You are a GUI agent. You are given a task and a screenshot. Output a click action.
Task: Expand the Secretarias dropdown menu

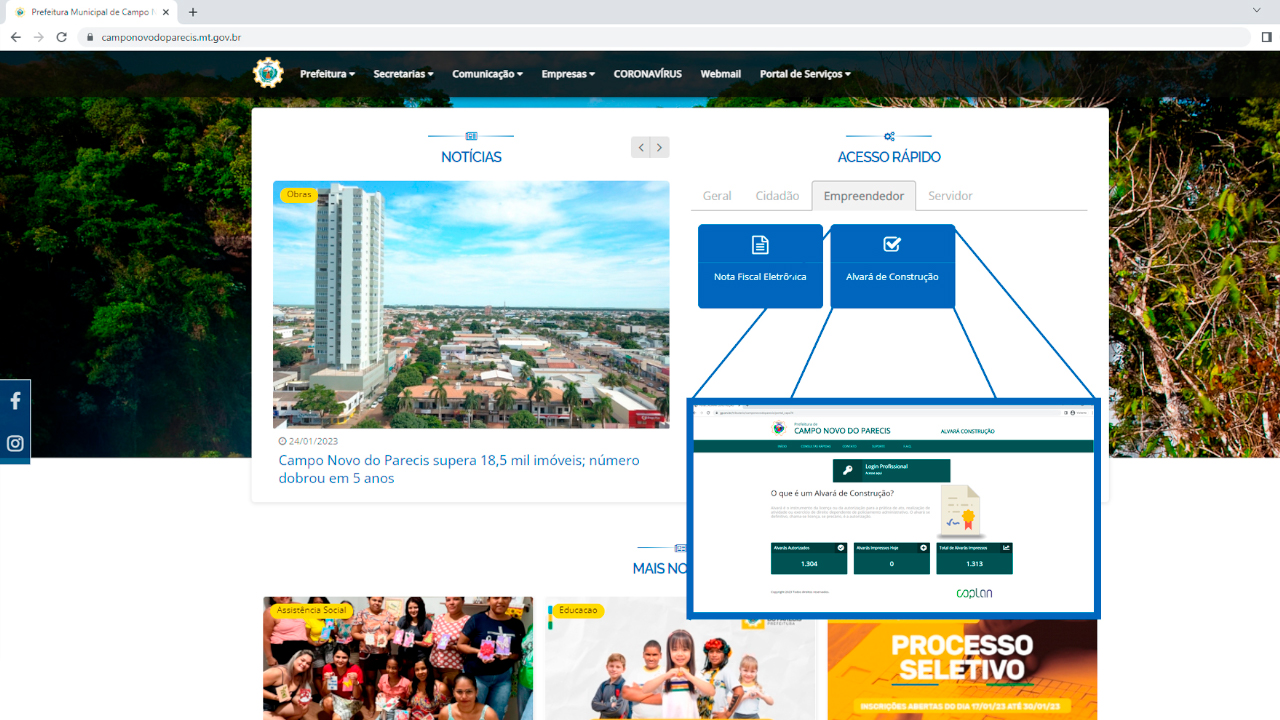(403, 74)
